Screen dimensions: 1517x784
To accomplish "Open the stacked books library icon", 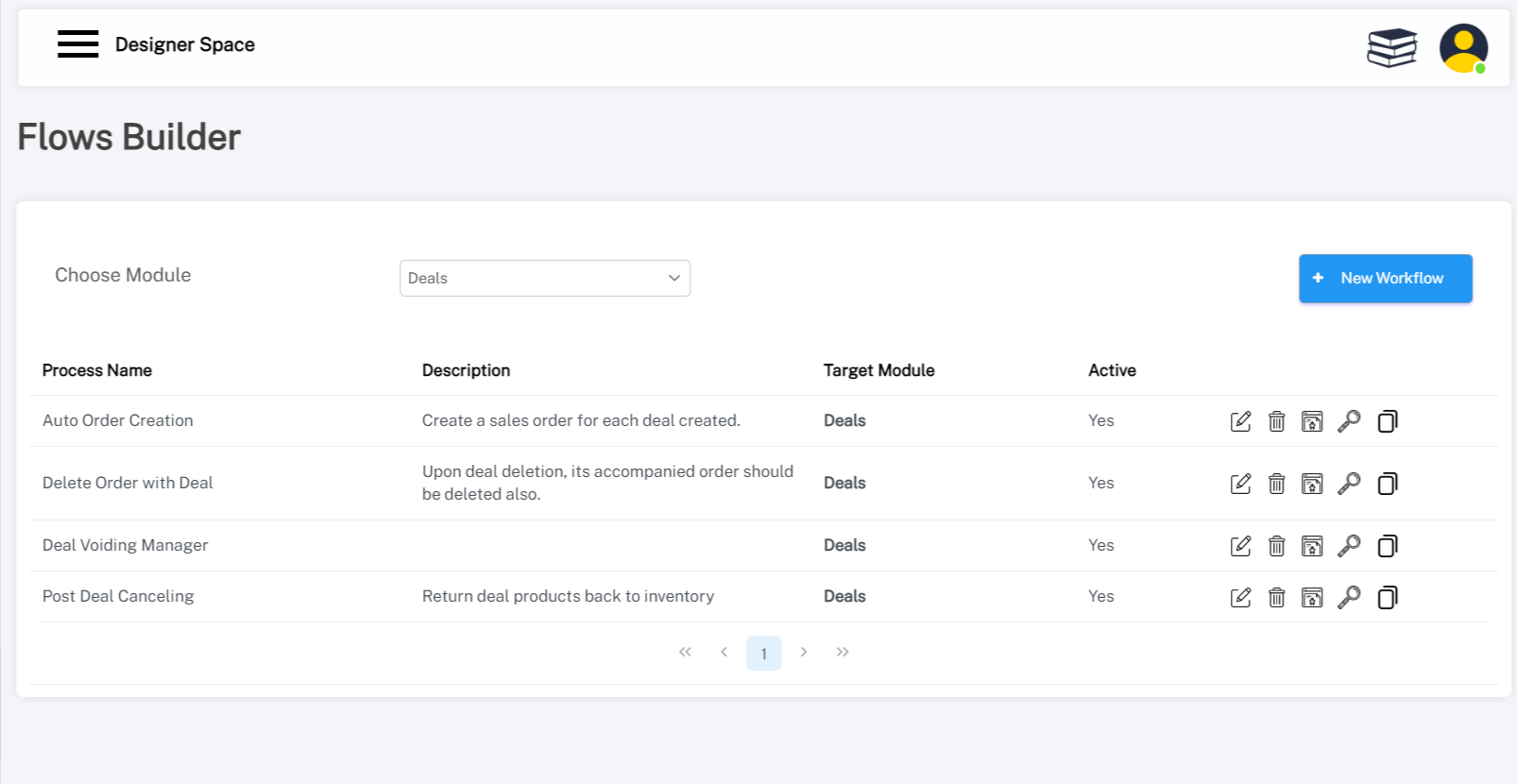I will click(1391, 47).
